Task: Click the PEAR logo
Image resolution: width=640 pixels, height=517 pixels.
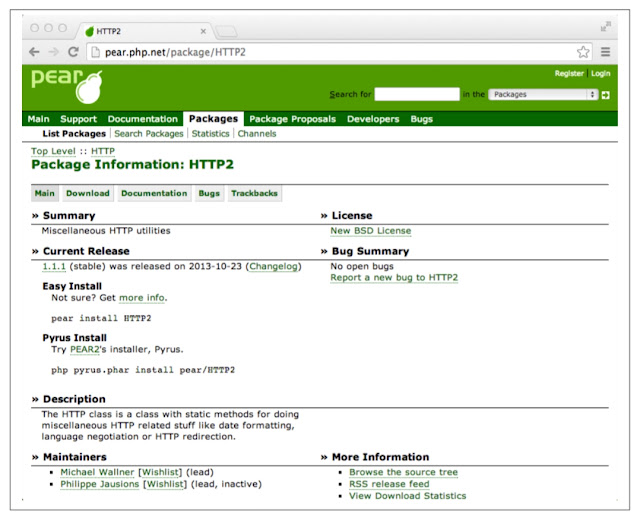Action: pos(67,86)
